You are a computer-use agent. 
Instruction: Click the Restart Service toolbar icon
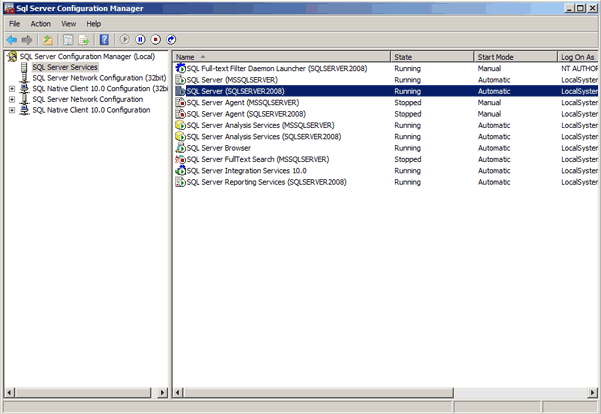coord(171,39)
